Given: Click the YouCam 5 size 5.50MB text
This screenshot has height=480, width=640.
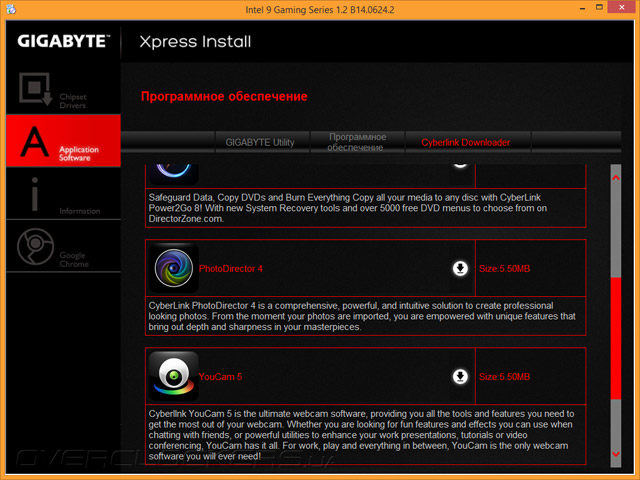Looking at the screenshot, I should pyautogui.click(x=504, y=377).
